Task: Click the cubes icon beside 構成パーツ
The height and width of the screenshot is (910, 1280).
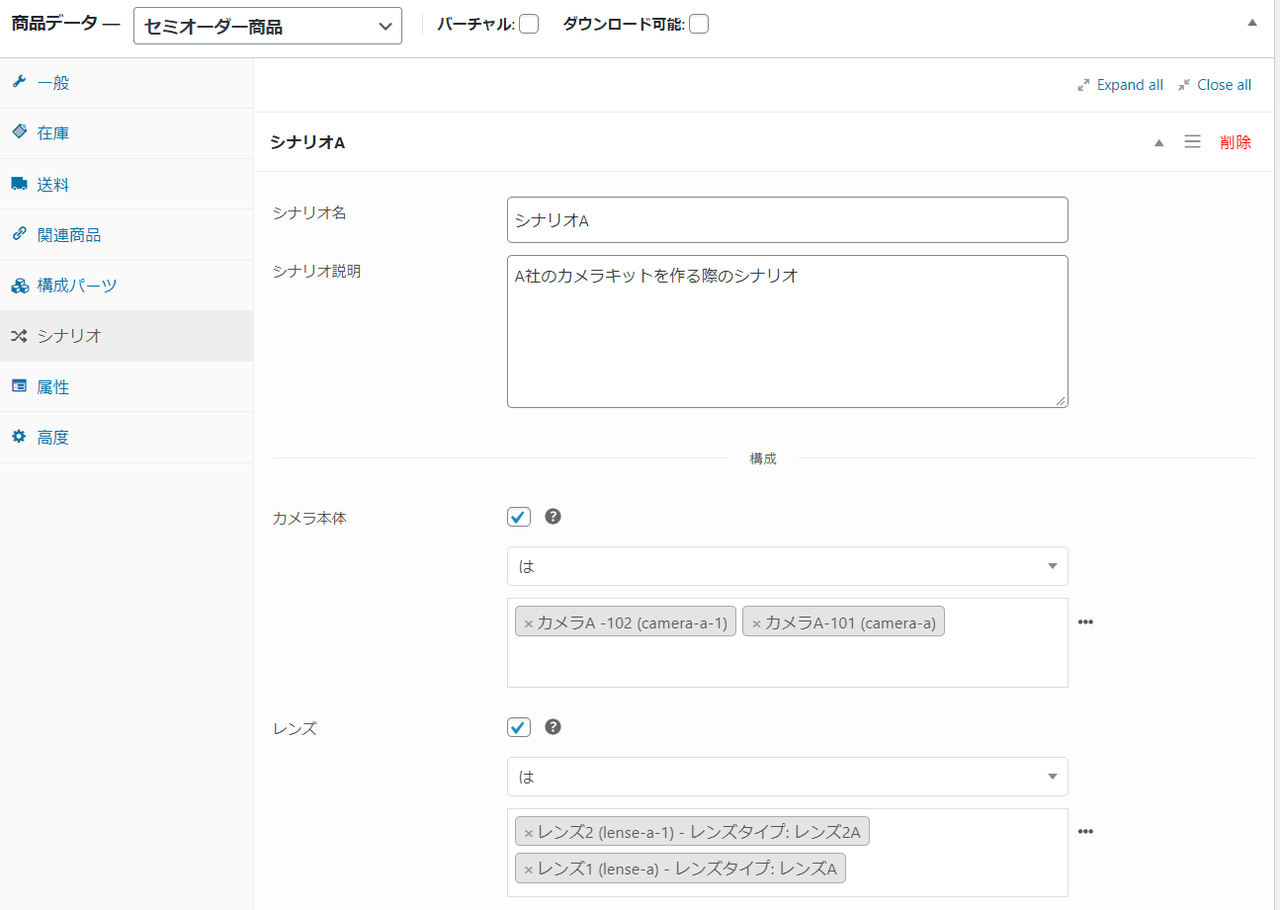Action: tap(19, 285)
